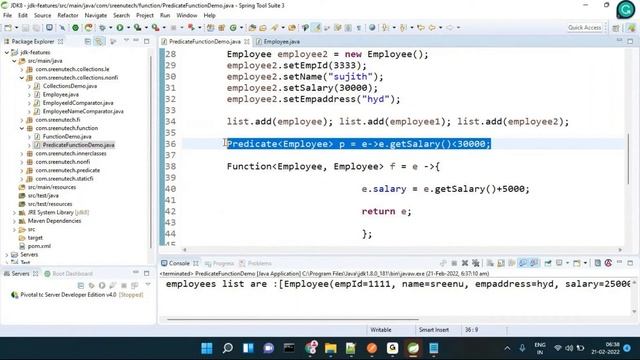Open the Spring Tool Suite taskbar icon
This screenshot has width=640, height=360.
(413, 348)
